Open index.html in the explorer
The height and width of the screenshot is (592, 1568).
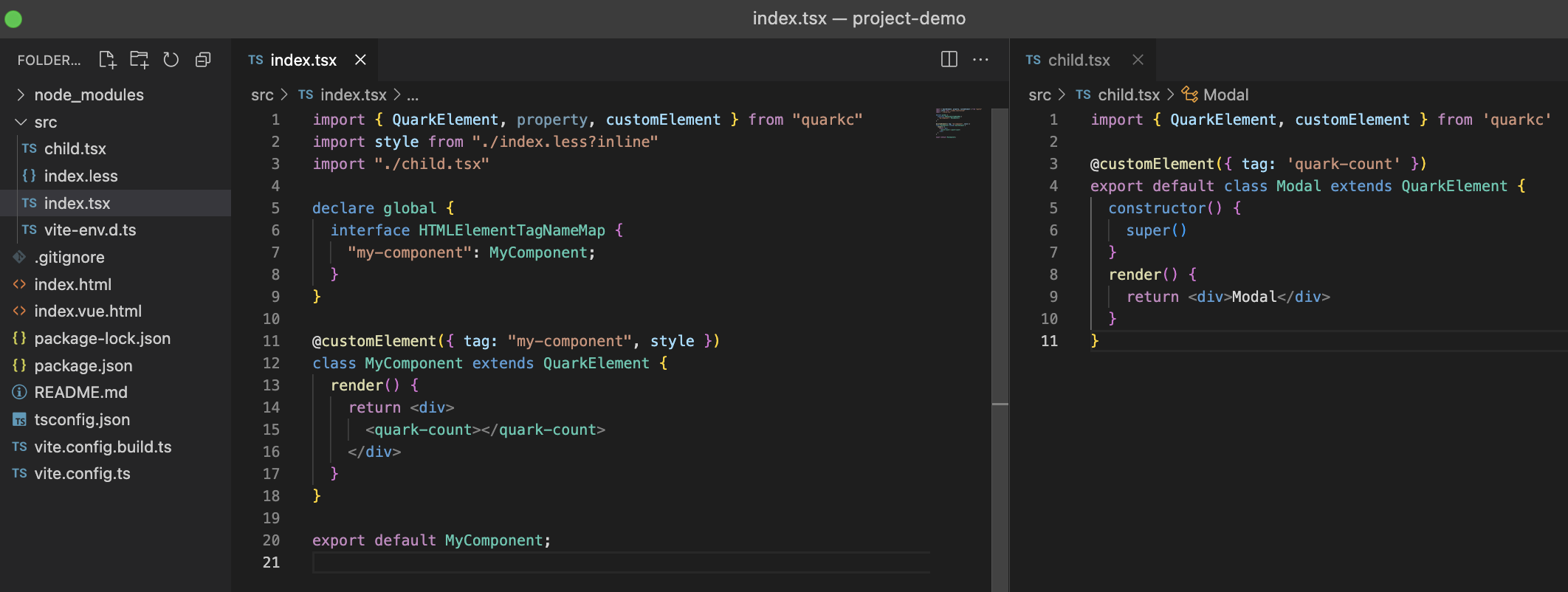(x=115, y=284)
